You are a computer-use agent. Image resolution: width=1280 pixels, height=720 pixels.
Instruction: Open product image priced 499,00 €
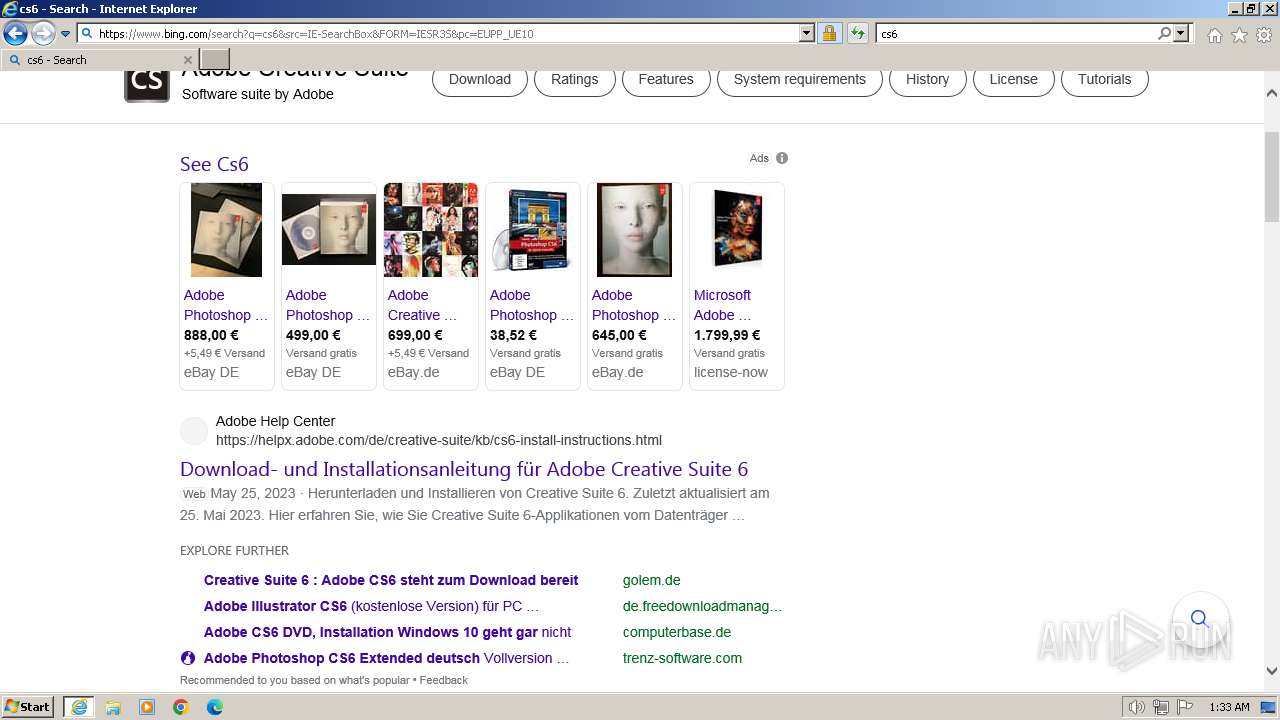click(328, 230)
